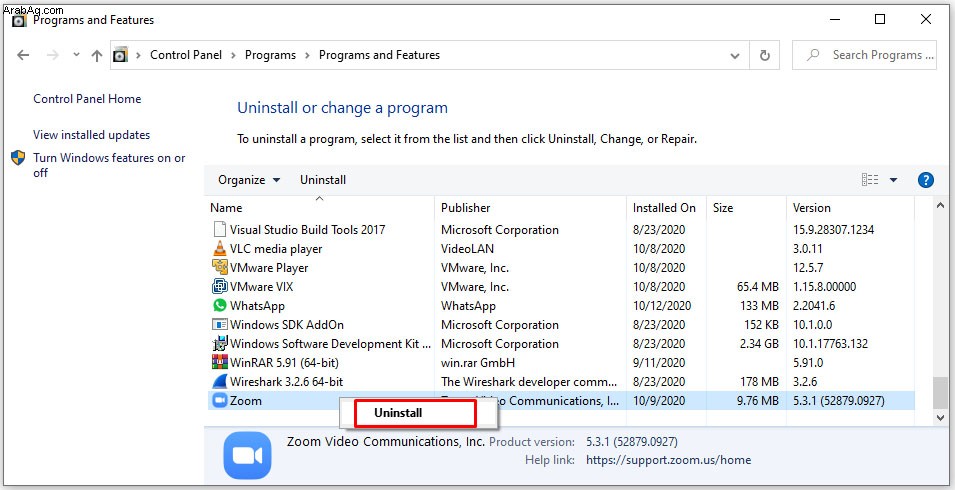Sort by the Installed On column
955x490 pixels.
click(666, 208)
